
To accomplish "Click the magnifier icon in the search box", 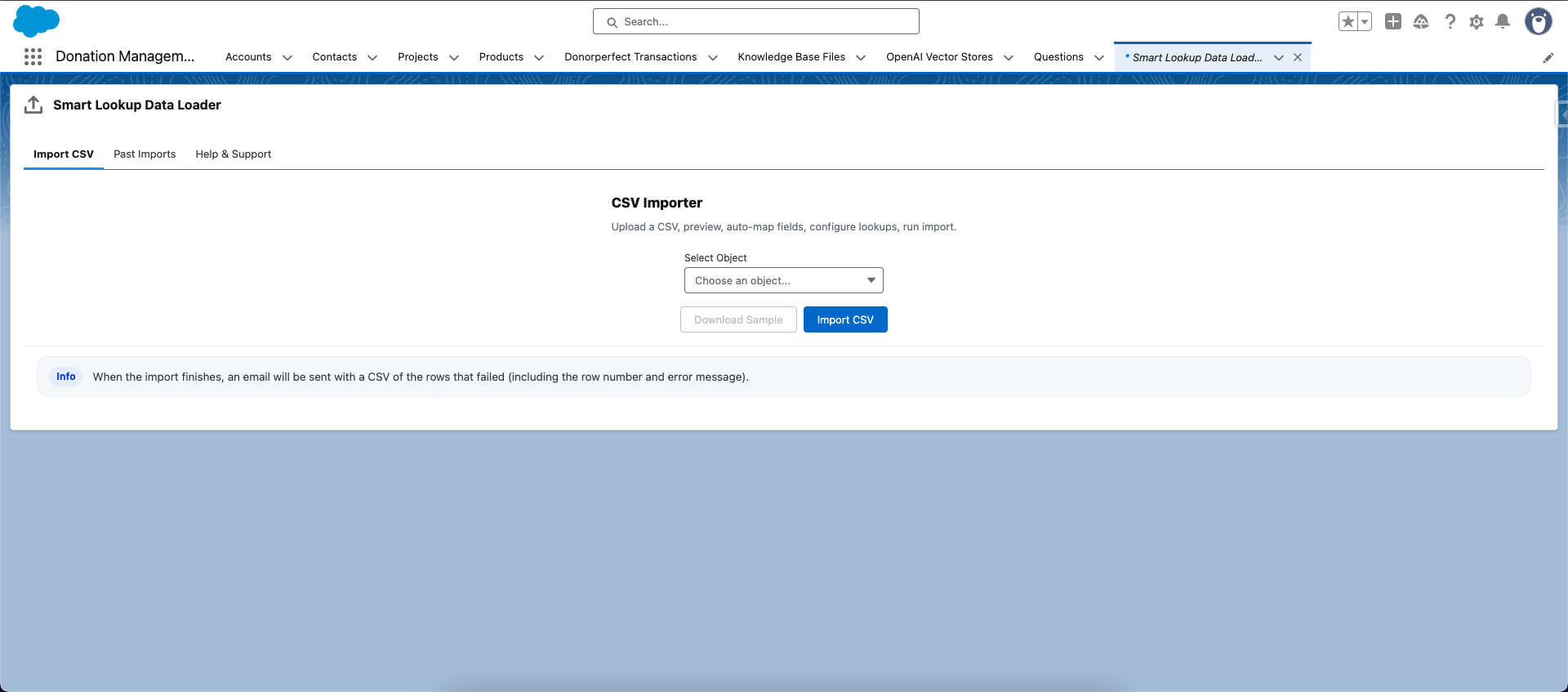I will point(612,22).
